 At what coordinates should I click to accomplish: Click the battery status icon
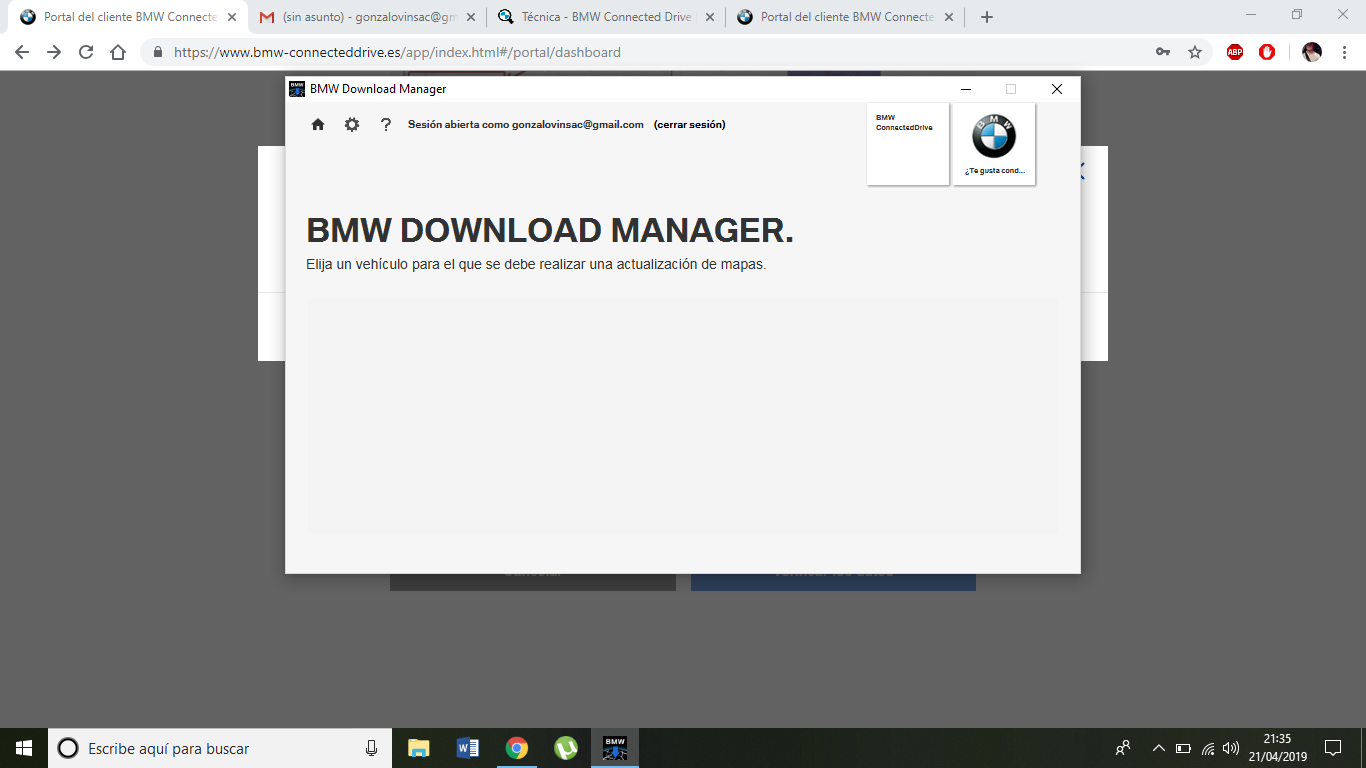click(x=1183, y=748)
